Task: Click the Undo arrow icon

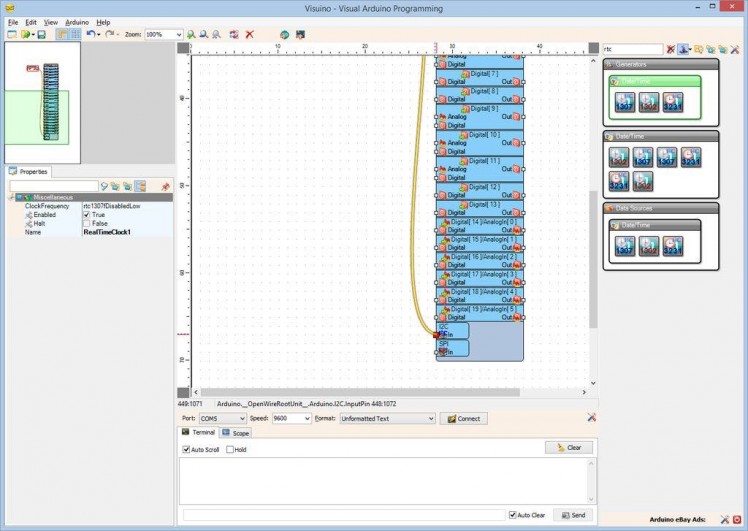Action: (89, 34)
